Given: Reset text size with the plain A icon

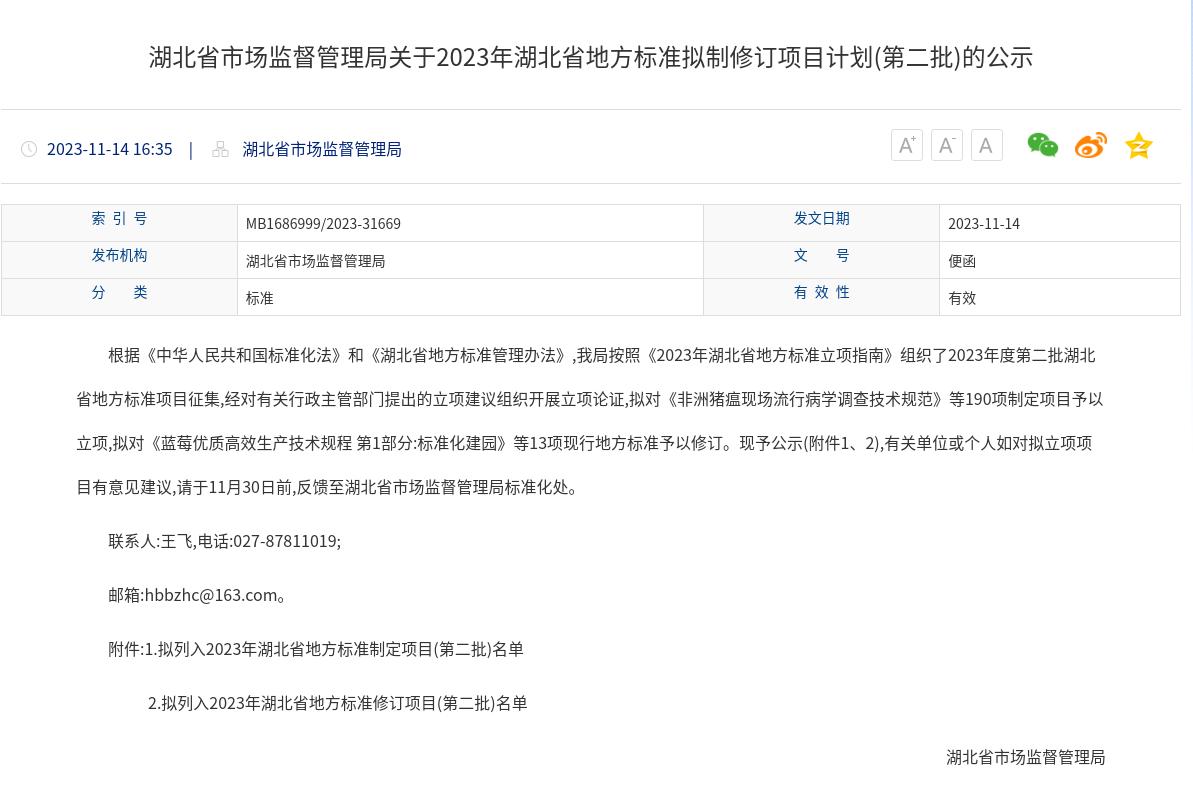Looking at the screenshot, I should pos(986,146).
